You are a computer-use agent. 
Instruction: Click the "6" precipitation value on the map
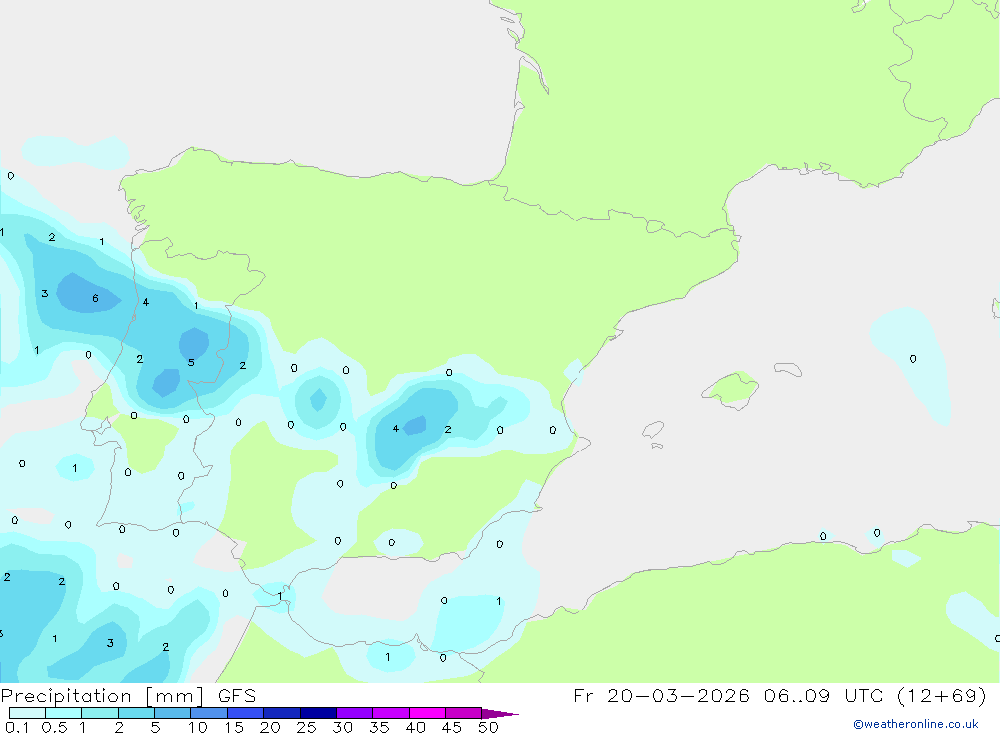(96, 299)
